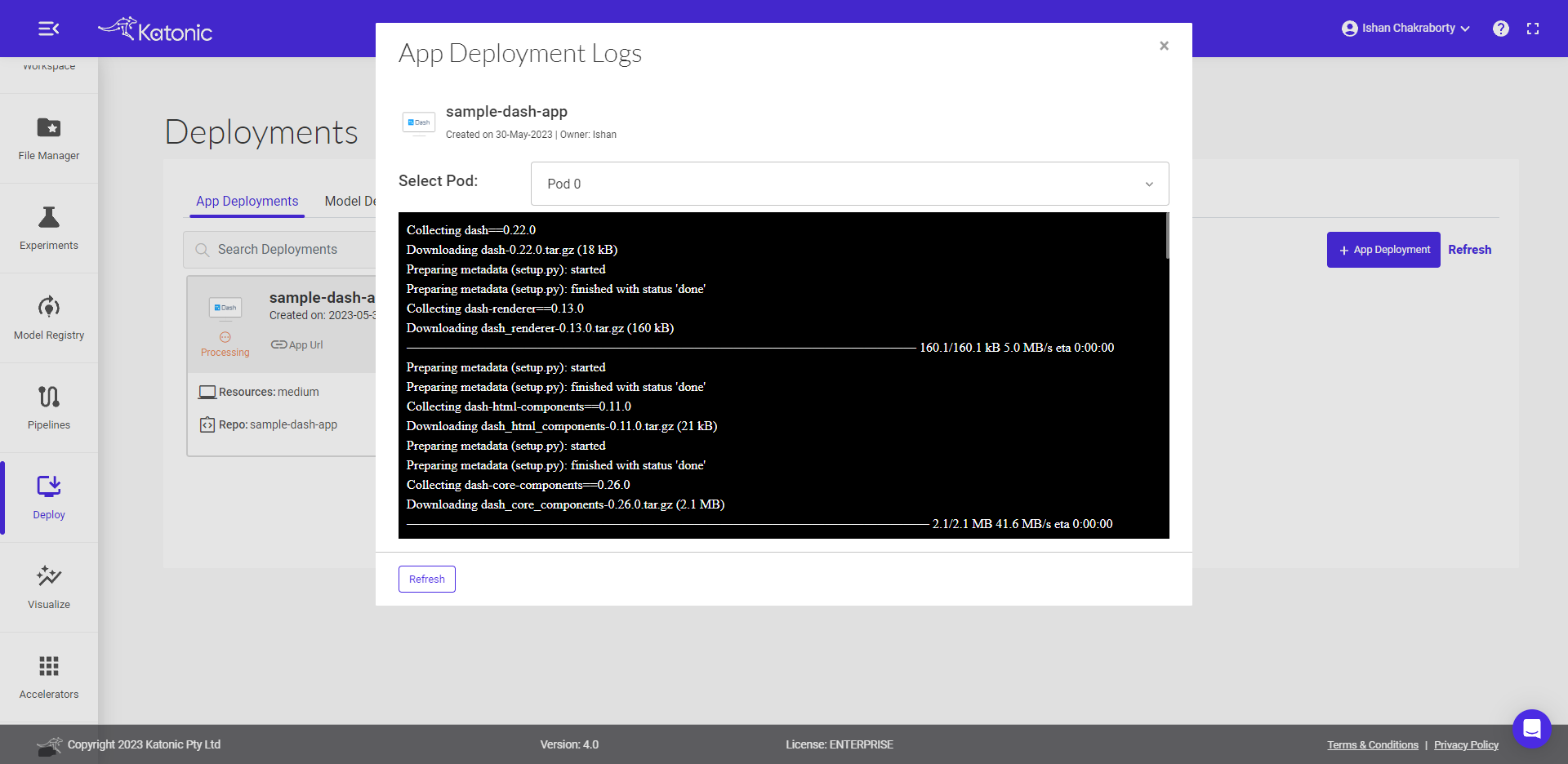Image resolution: width=1568 pixels, height=764 pixels.
Task: Click 'Created on 30-May-2023 | Owner: Ishan' text
Action: 531,135
